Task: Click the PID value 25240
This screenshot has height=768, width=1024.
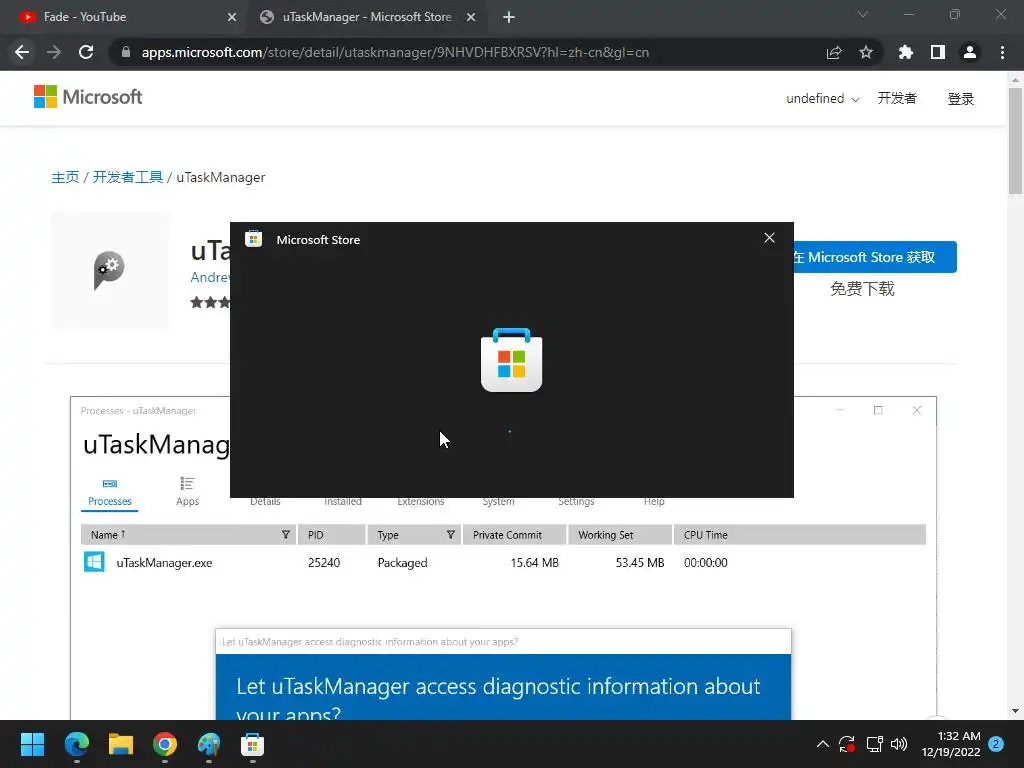Action: pos(324,563)
